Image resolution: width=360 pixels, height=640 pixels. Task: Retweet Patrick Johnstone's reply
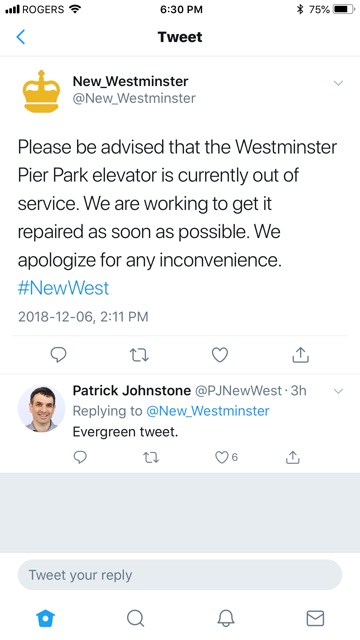[151, 458]
